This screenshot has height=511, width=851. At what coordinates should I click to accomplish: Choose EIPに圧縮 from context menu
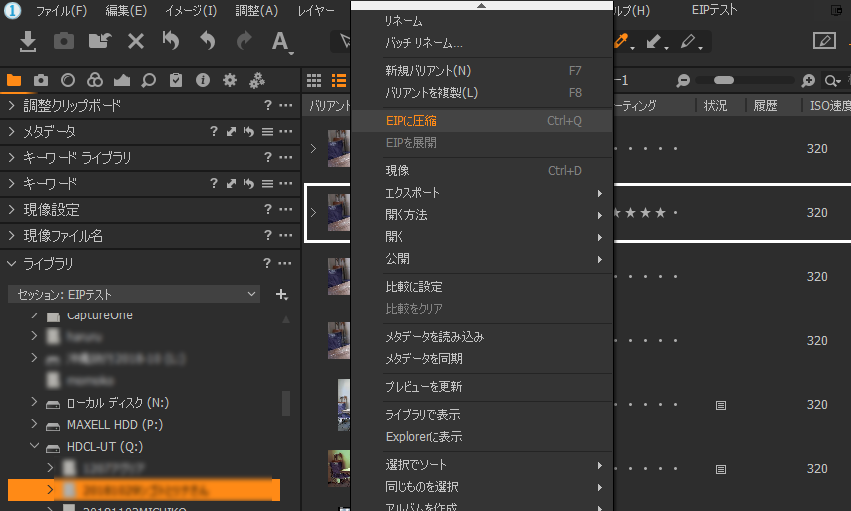(411, 120)
